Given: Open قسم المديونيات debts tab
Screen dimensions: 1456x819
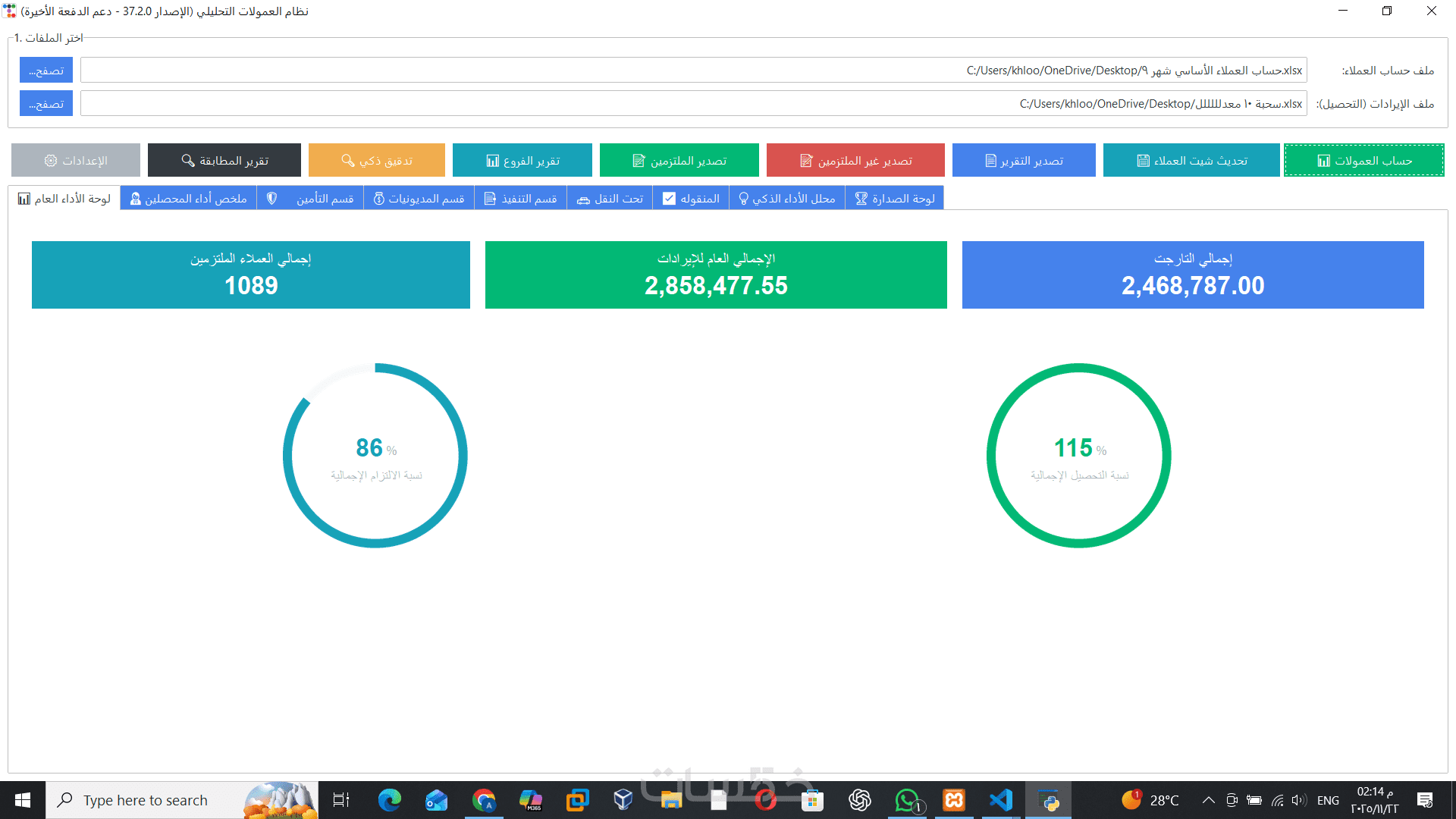Looking at the screenshot, I should pyautogui.click(x=419, y=199).
